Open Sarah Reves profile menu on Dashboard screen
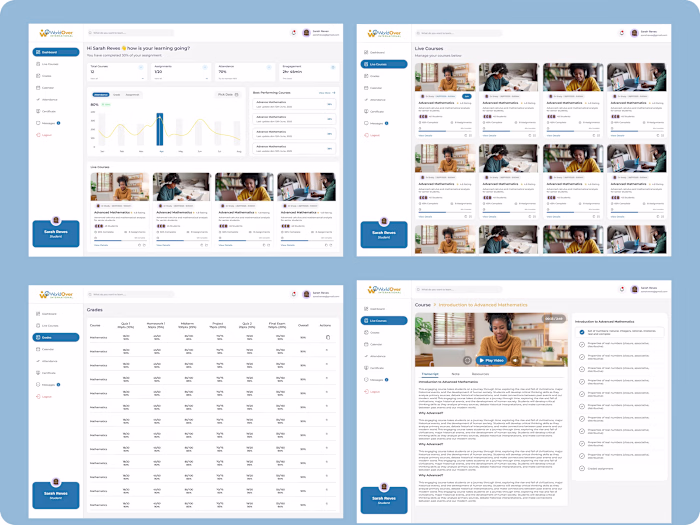700x525 pixels. tap(321, 33)
